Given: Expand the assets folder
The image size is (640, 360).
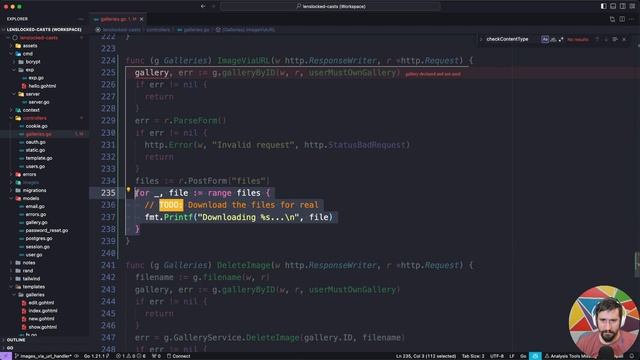Looking at the screenshot, I should tap(30, 46).
